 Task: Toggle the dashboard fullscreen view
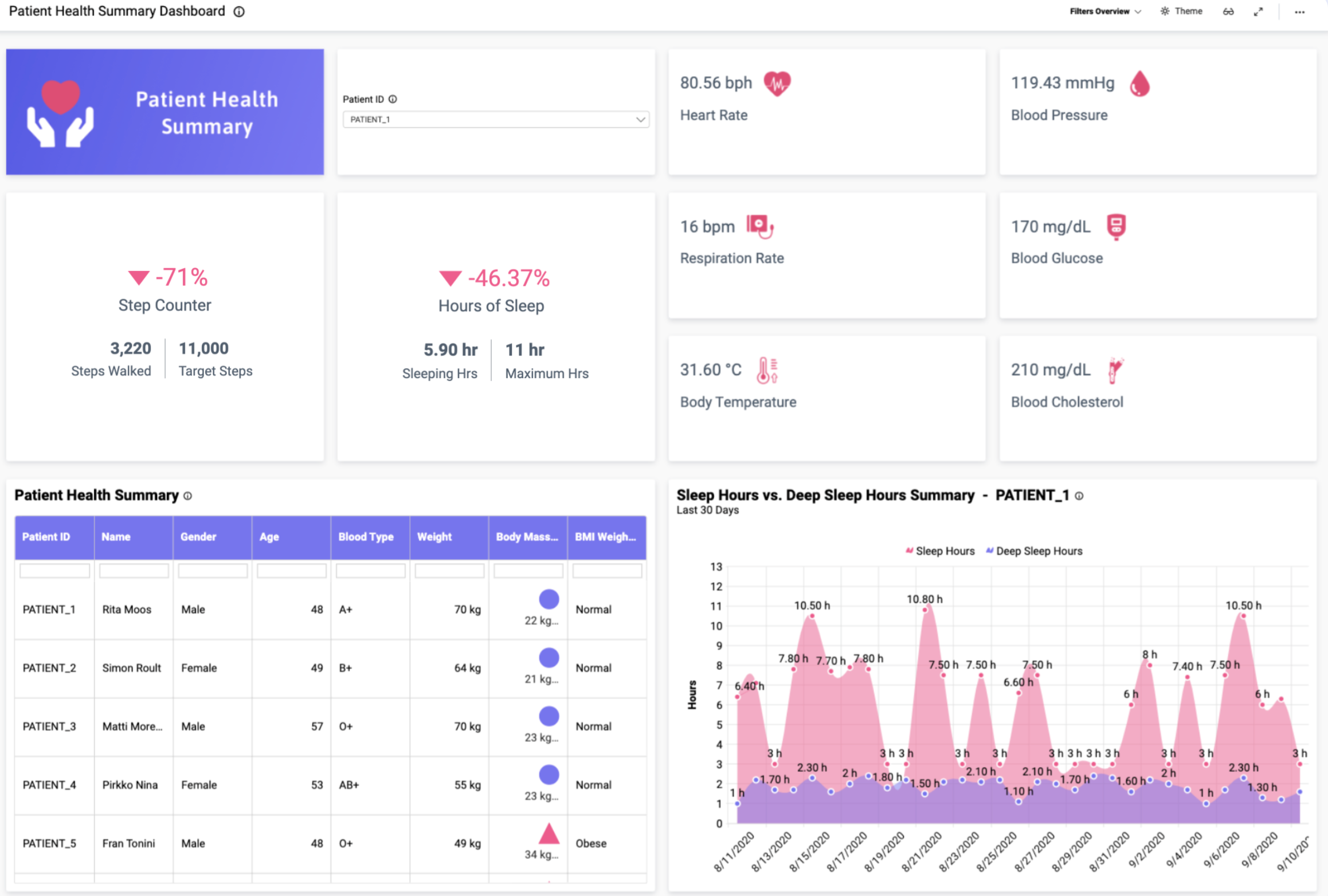coord(1258,11)
